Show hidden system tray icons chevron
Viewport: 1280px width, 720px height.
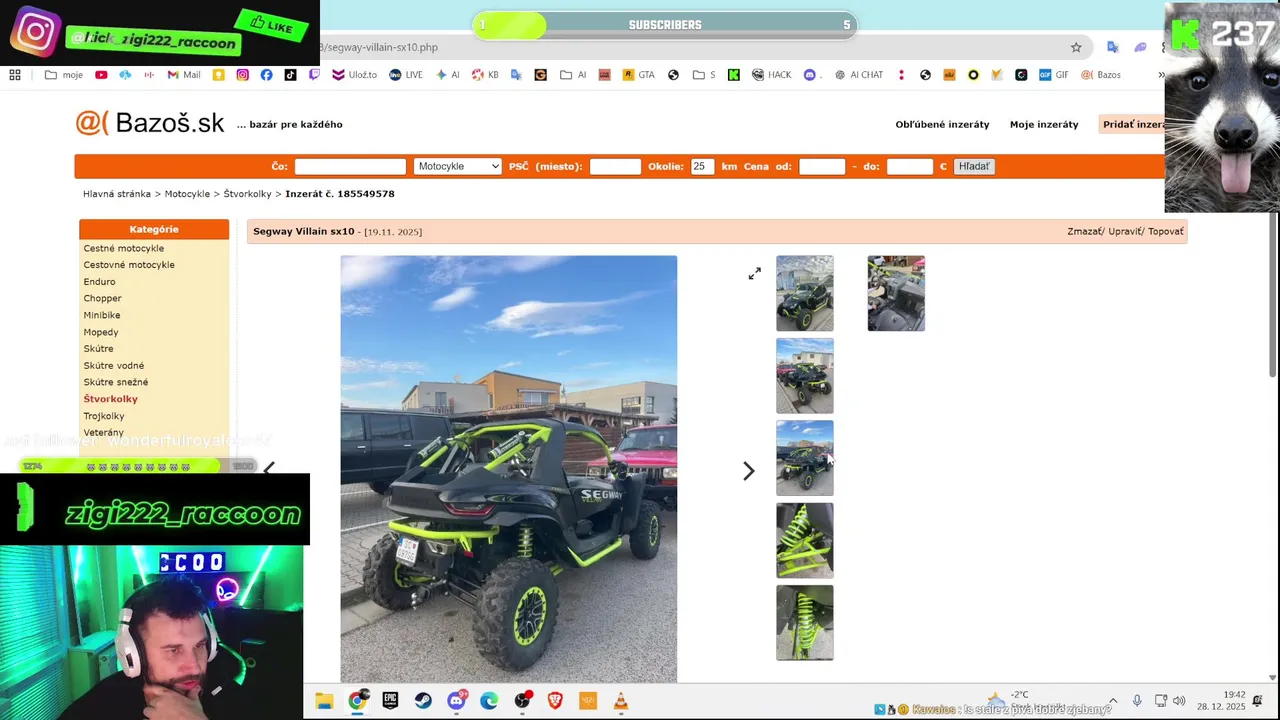click(1112, 701)
